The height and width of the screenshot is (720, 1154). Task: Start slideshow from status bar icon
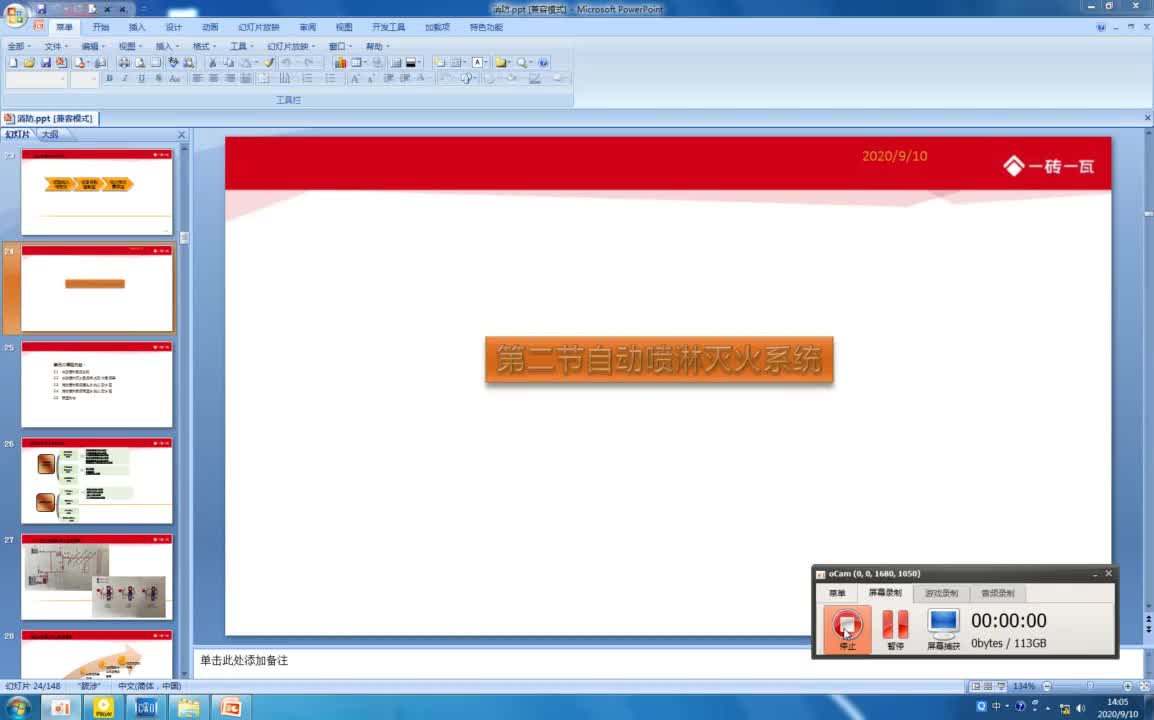(1002, 686)
